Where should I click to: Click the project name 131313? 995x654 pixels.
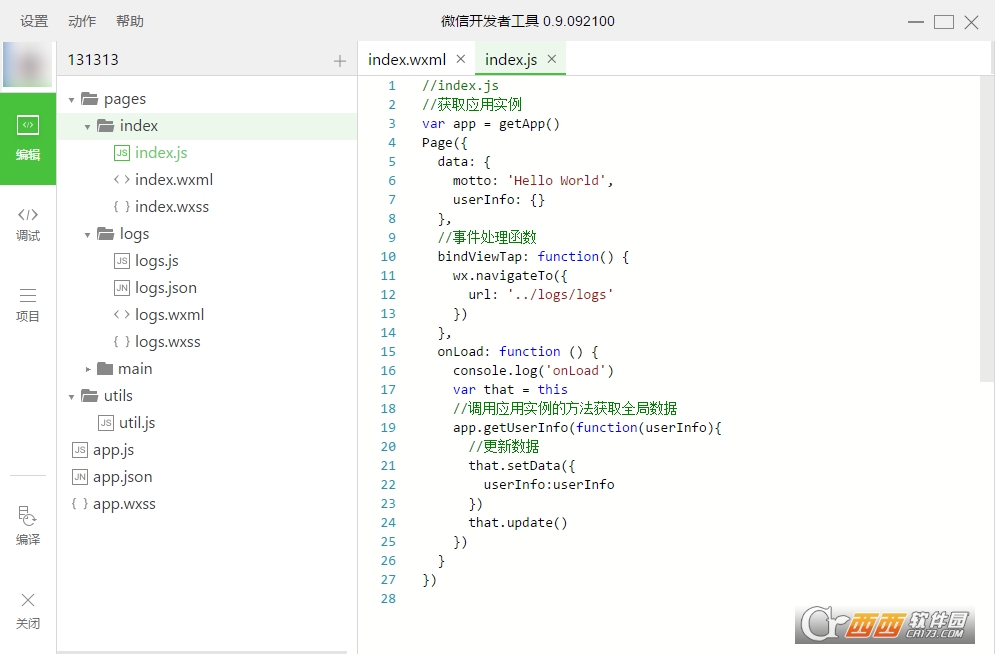(93, 60)
